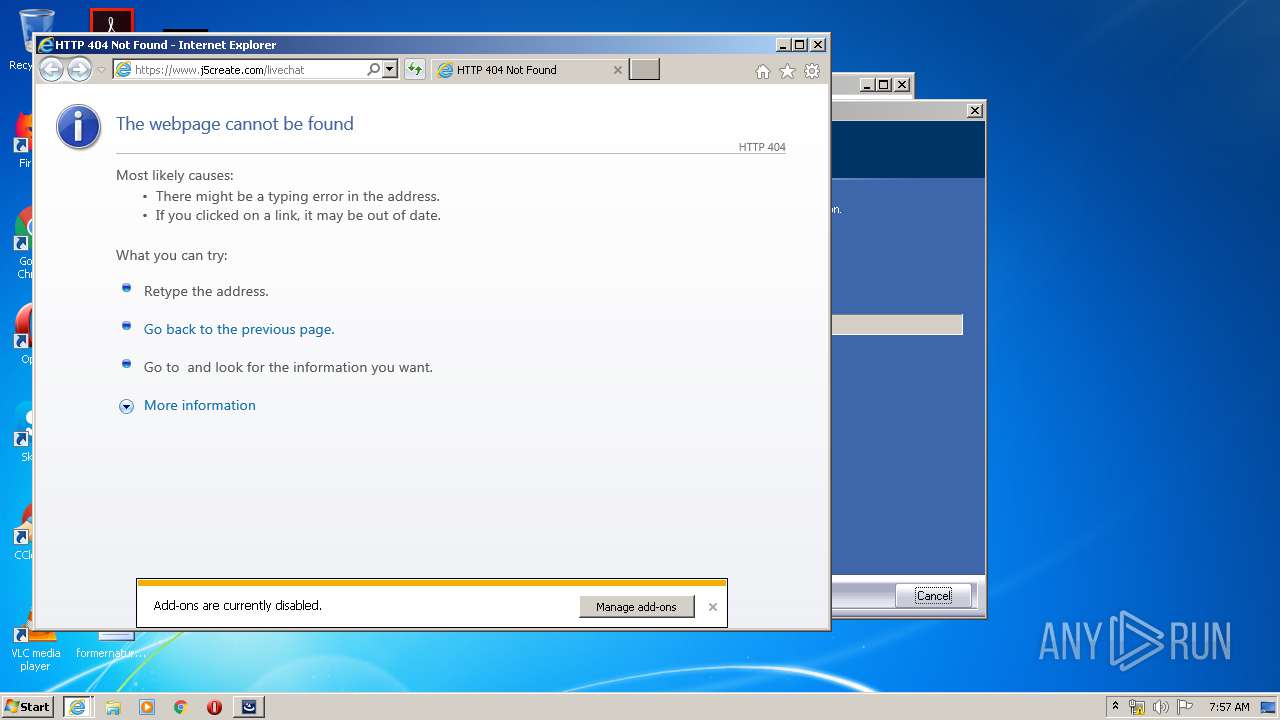1280x720 pixels.
Task: Click the progress bar in background dialog
Action: pyautogui.click(x=897, y=325)
